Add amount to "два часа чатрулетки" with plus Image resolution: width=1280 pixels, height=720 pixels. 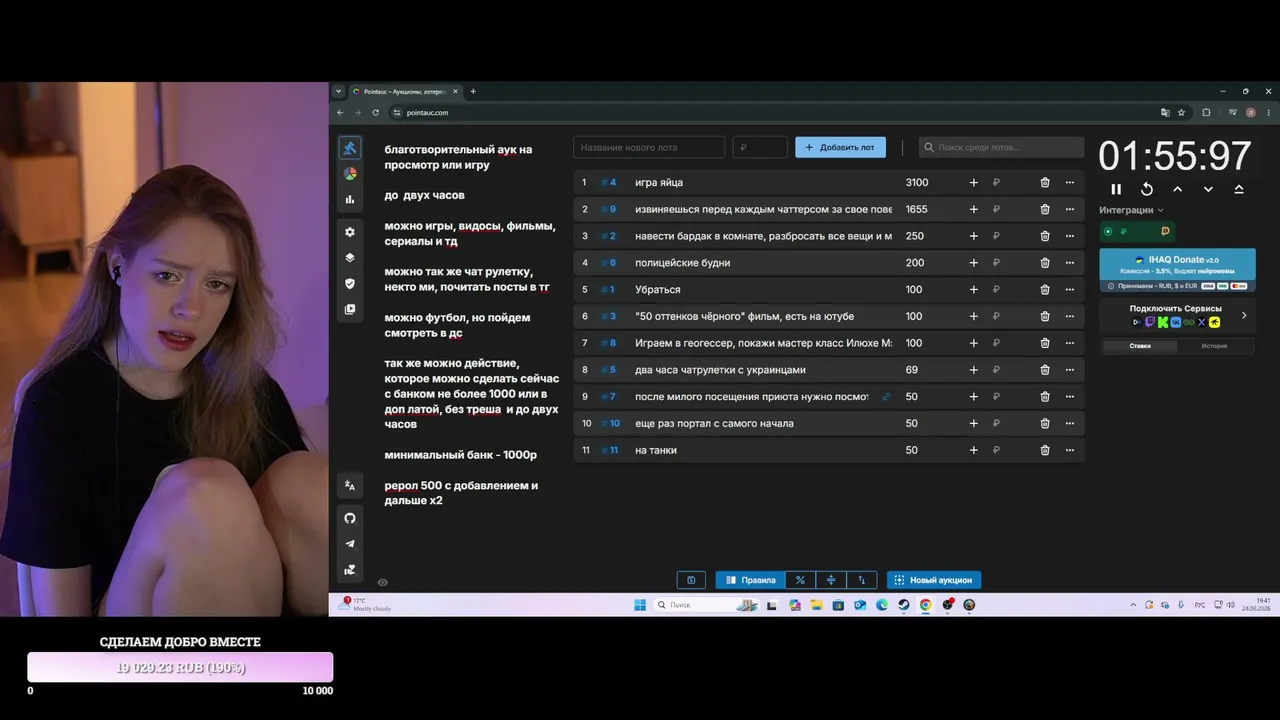[973, 370]
